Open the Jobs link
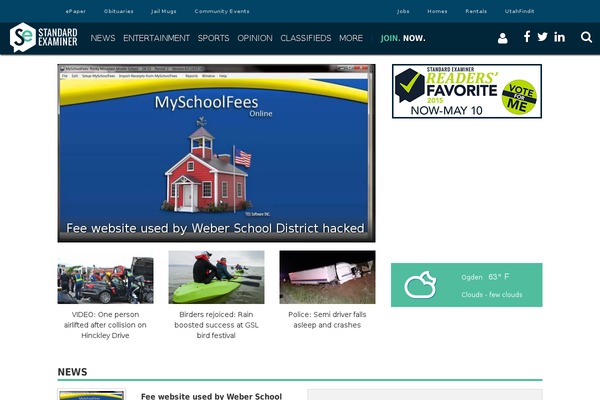Viewport: 600px width, 400px height. (x=403, y=11)
